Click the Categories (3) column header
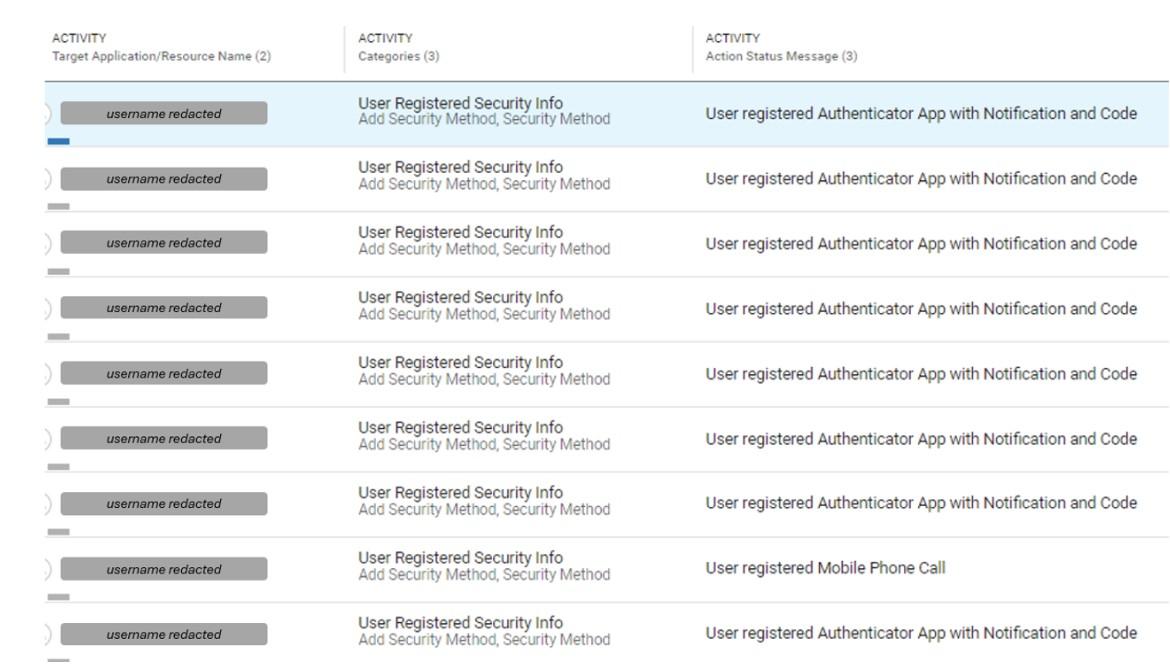 click(x=398, y=56)
